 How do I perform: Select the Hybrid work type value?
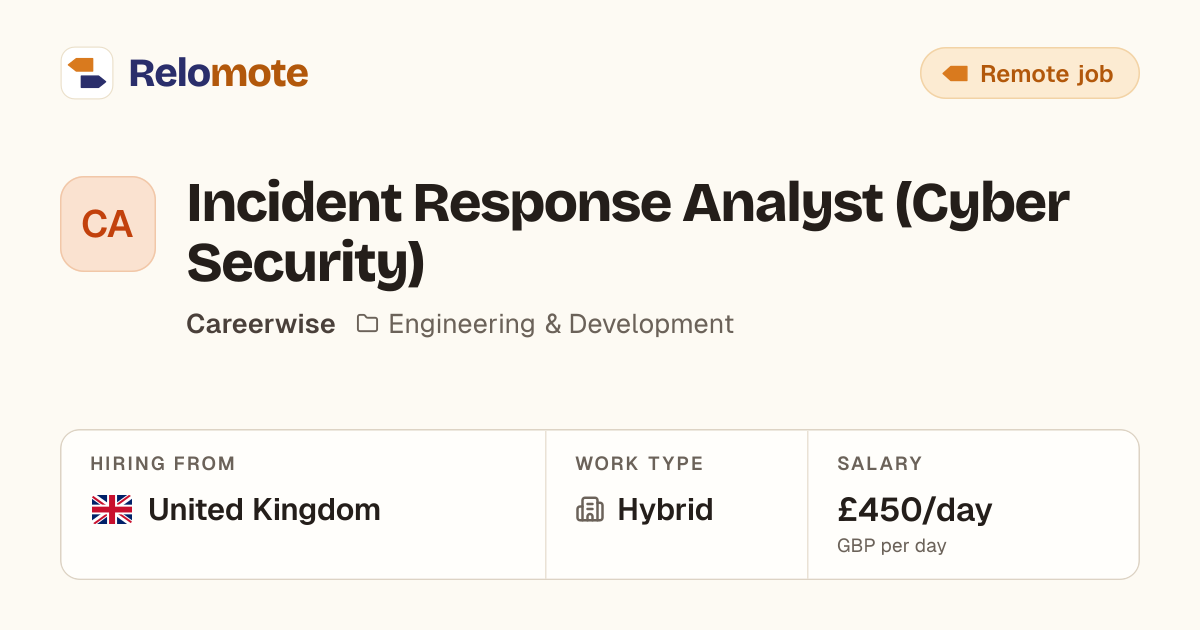(x=665, y=510)
